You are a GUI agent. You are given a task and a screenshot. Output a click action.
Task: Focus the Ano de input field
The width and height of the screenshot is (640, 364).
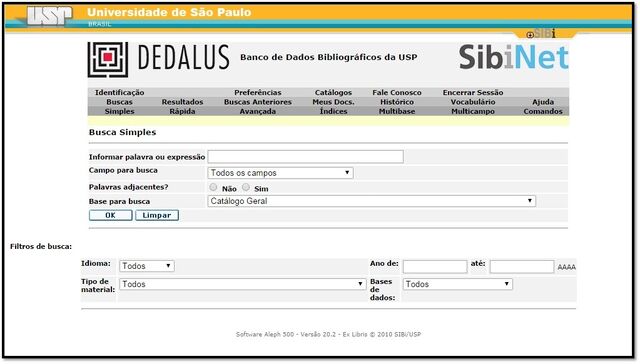click(435, 267)
